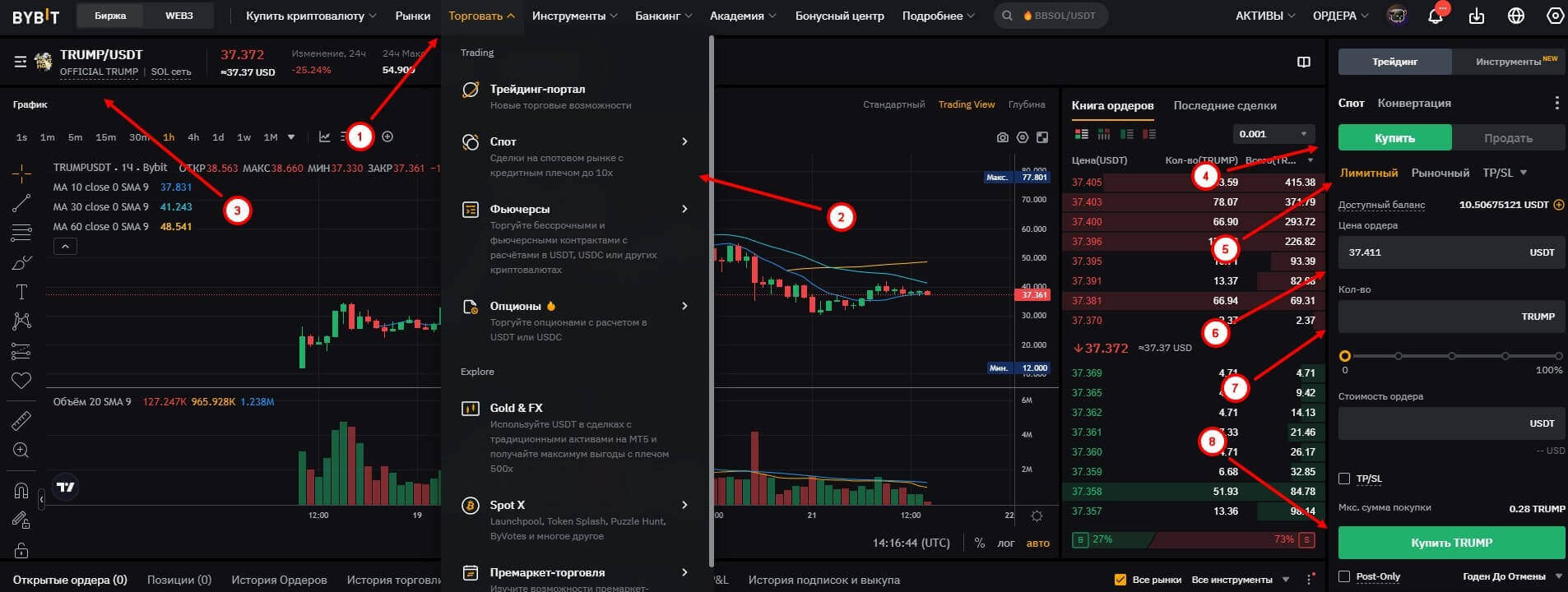Screen dimensions: 1568x592
Task: Open the language globe icon
Action: point(1516,16)
